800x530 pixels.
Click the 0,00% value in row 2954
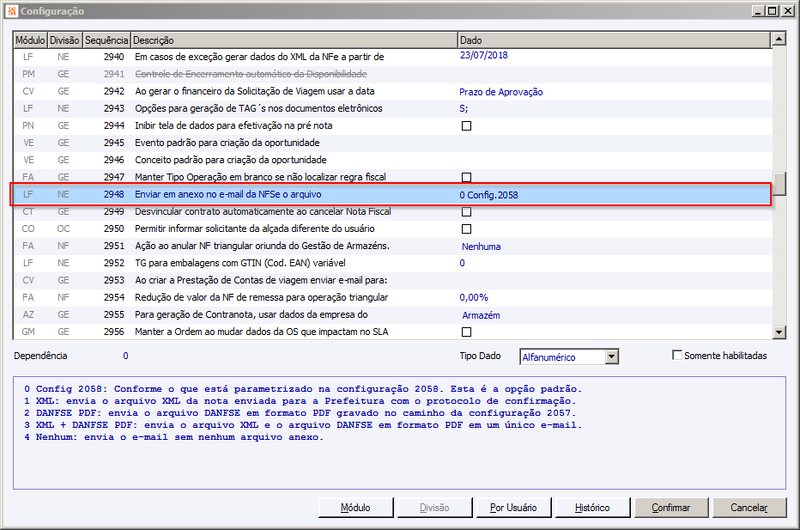tap(474, 297)
